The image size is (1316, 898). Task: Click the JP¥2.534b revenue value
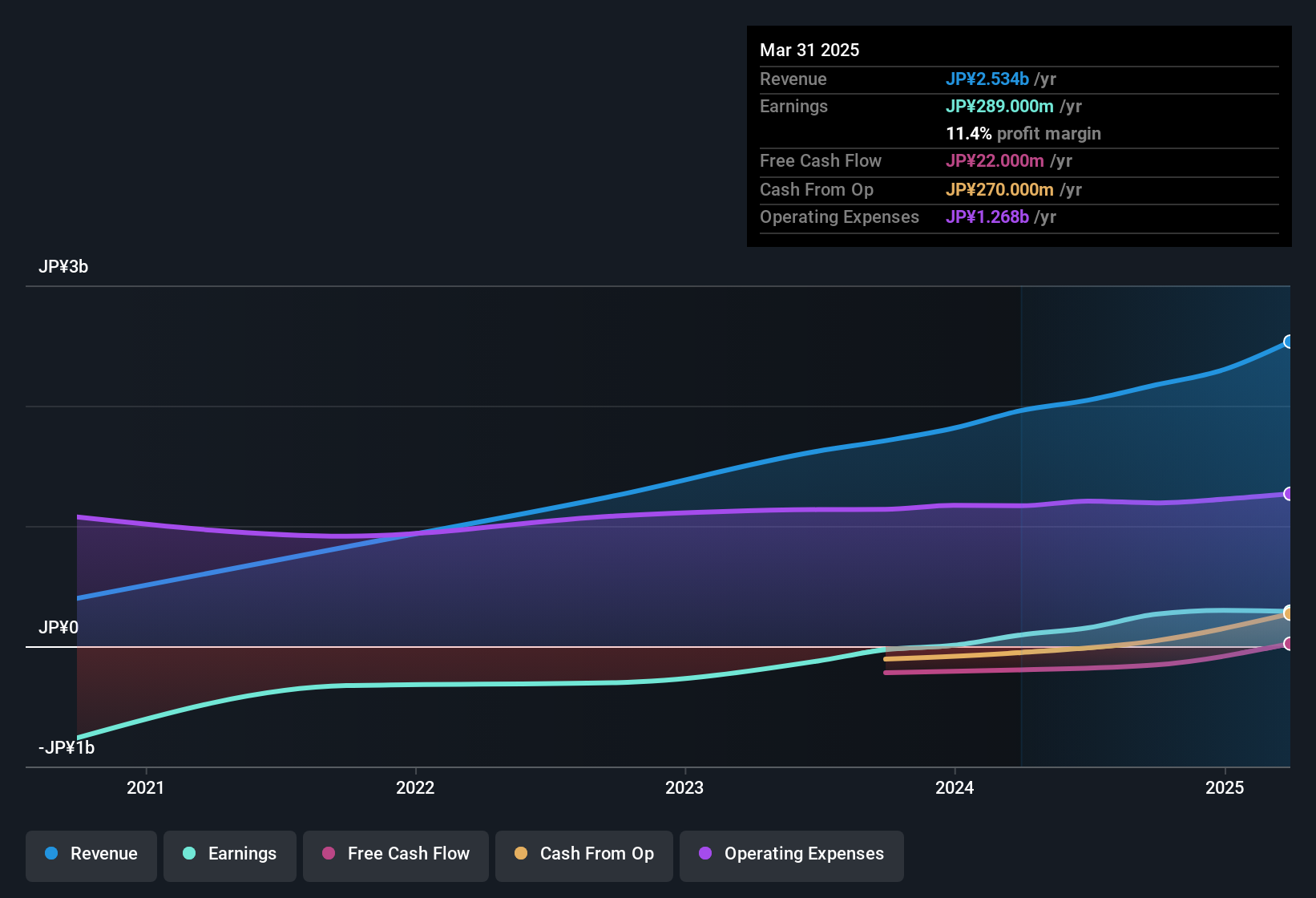coord(987,79)
